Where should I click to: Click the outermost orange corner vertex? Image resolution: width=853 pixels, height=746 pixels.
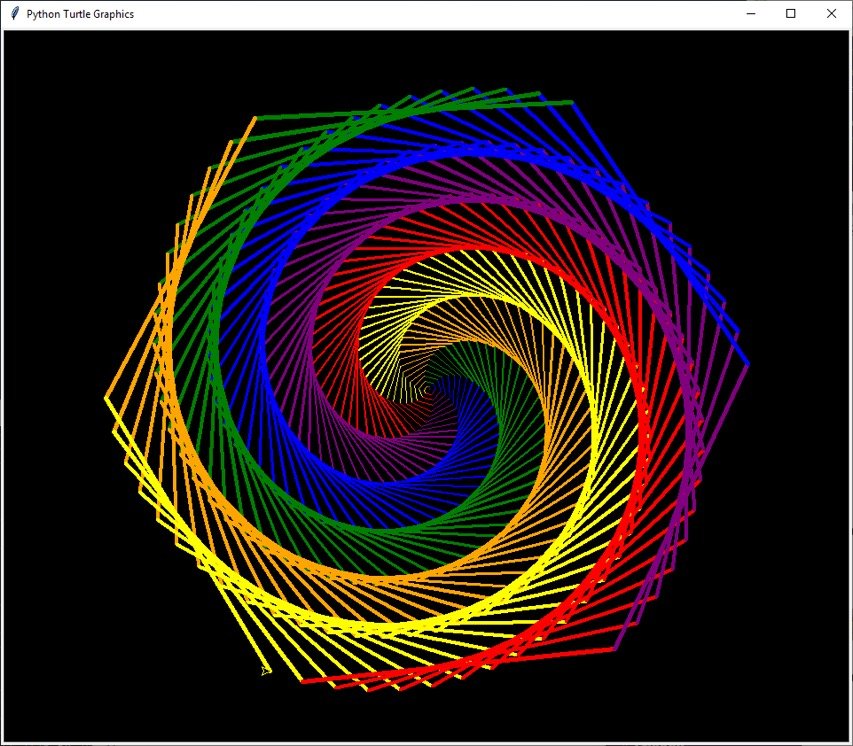pos(106,398)
